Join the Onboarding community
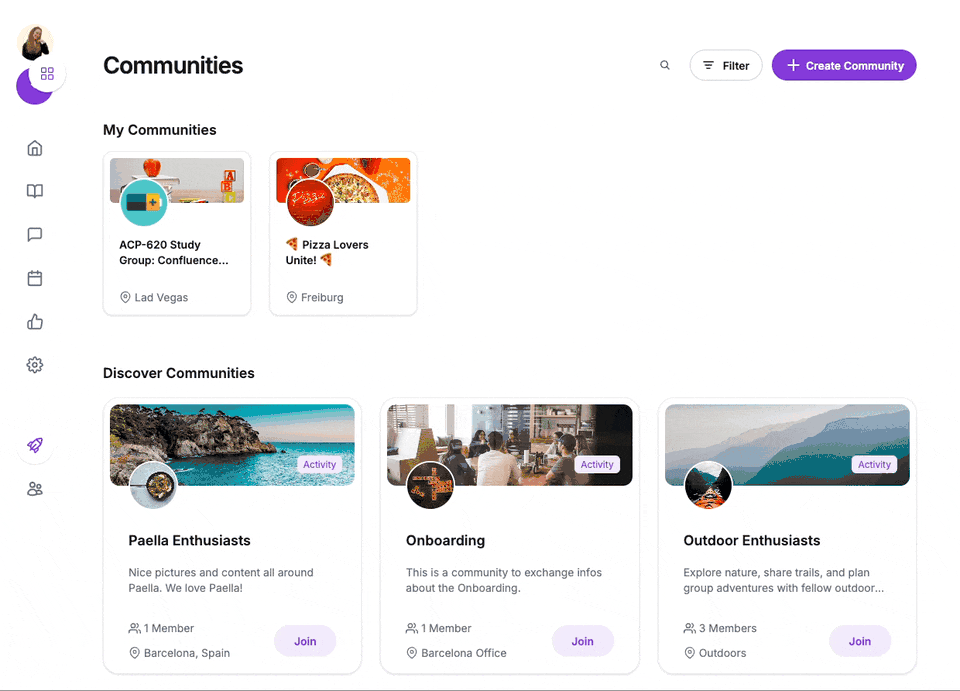960x691 pixels. pos(583,641)
